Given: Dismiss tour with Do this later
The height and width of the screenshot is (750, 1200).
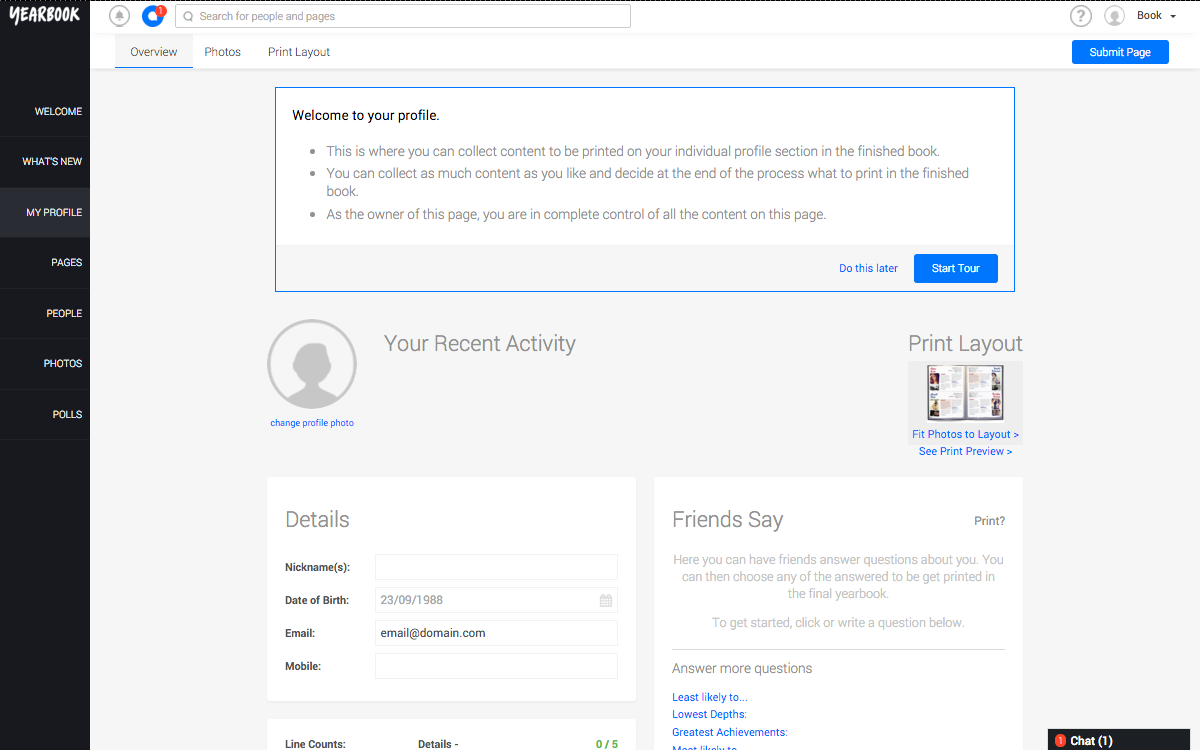Looking at the screenshot, I should point(868,268).
